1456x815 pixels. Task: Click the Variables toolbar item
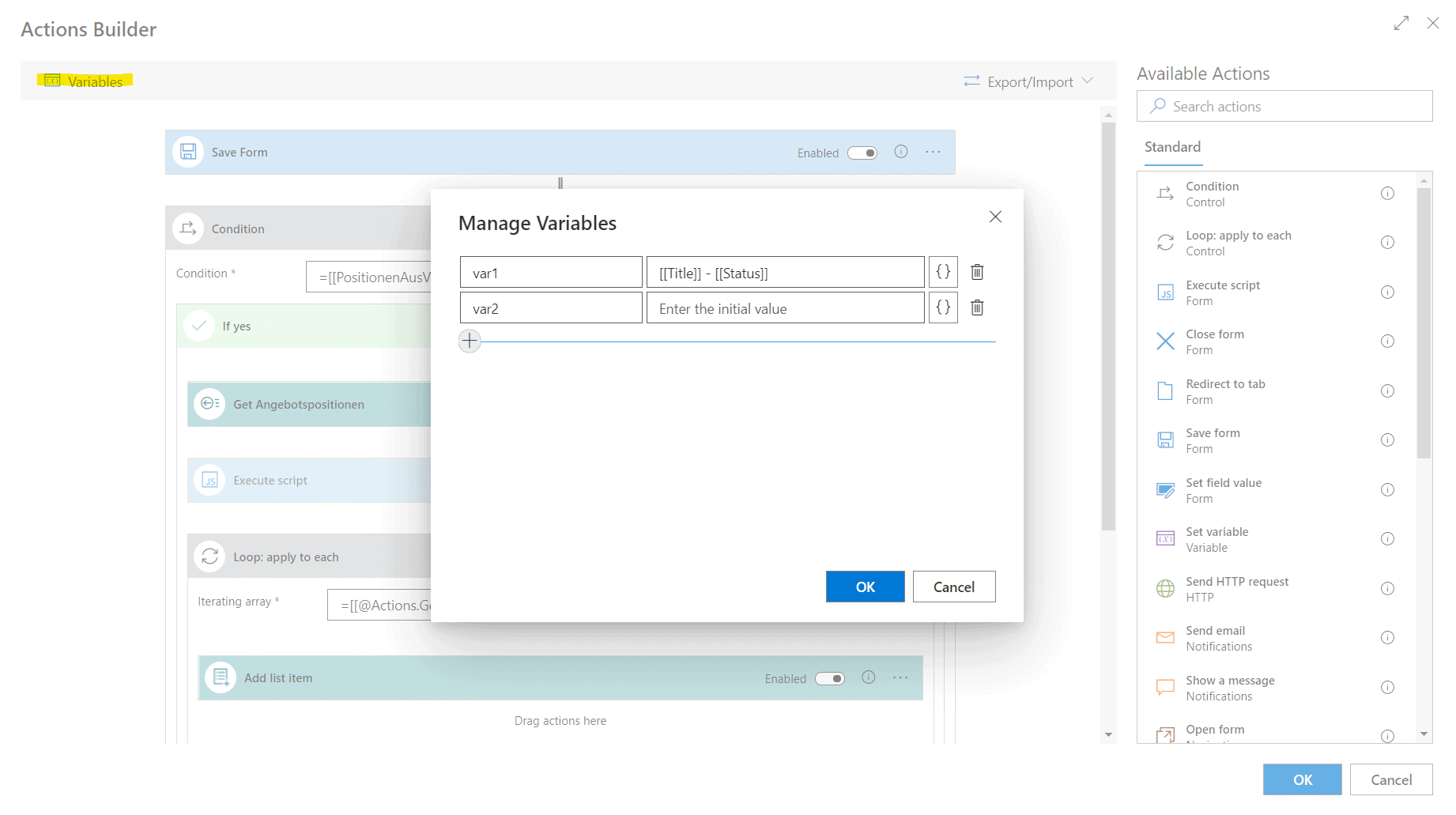(x=87, y=81)
